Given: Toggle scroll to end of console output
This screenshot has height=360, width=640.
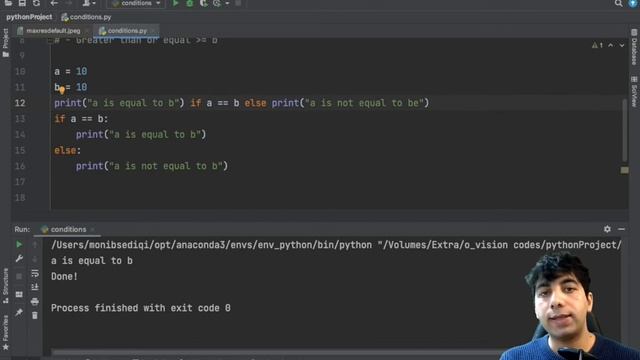Looking at the screenshot, I should tap(35, 287).
